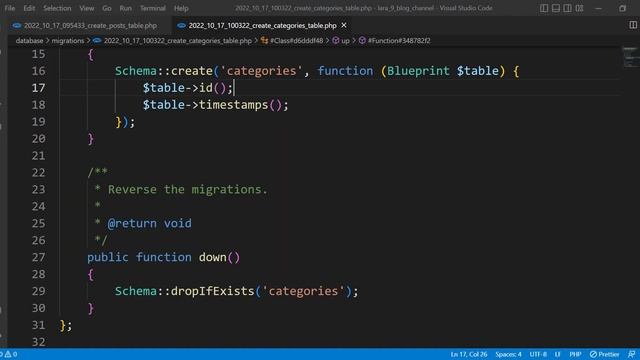The image size is (640, 360).
Task: Click line number 17 in gutter
Action: click(38, 88)
